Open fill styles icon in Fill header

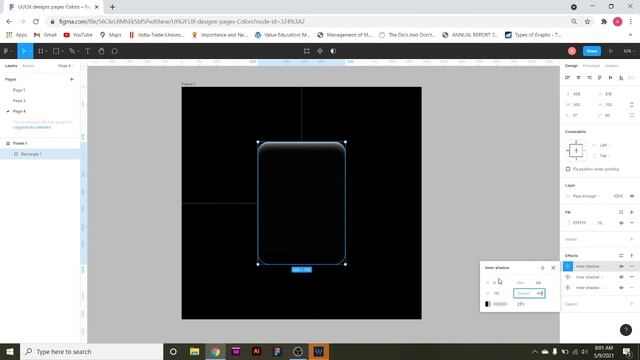click(x=621, y=212)
